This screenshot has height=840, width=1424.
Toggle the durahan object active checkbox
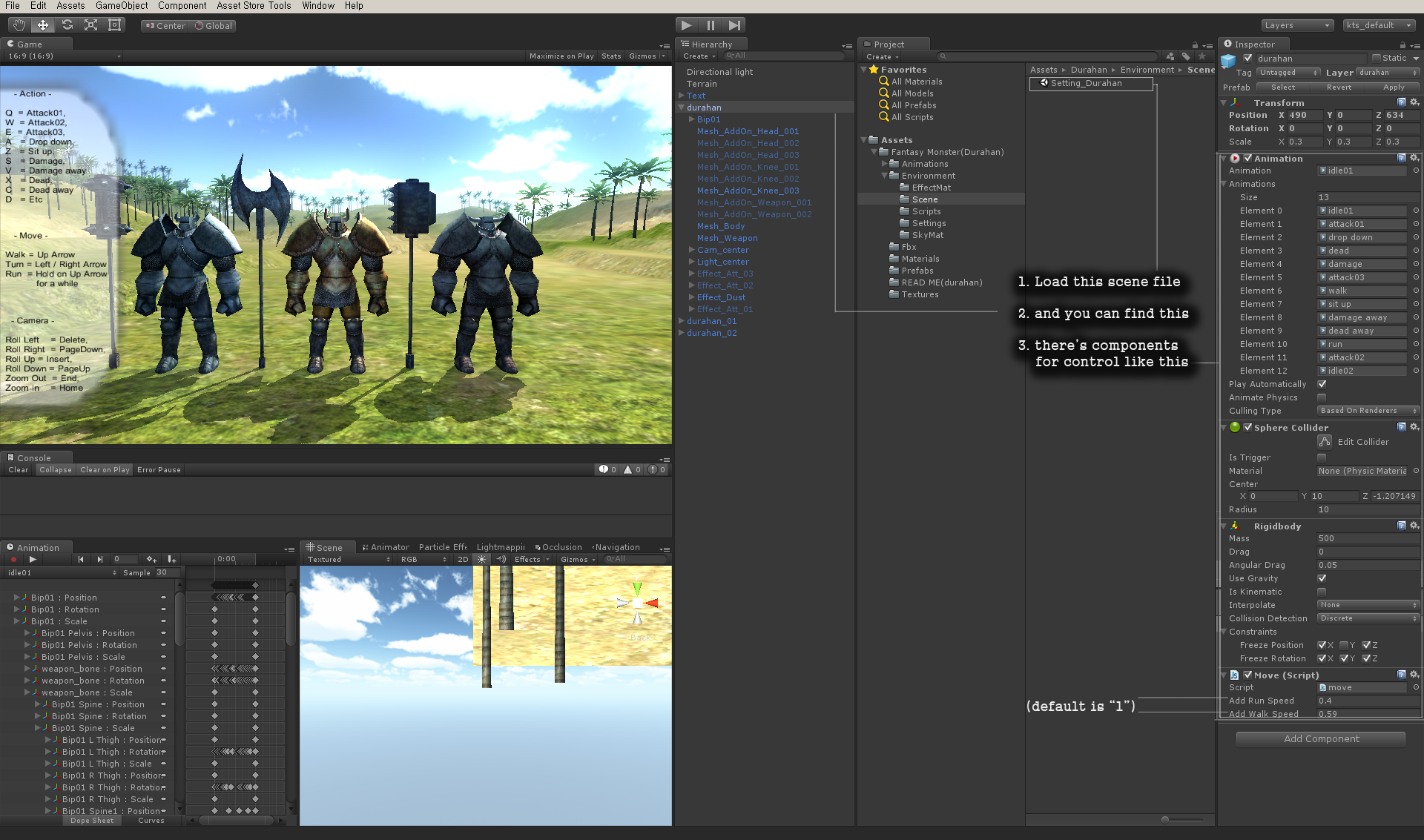(1247, 58)
